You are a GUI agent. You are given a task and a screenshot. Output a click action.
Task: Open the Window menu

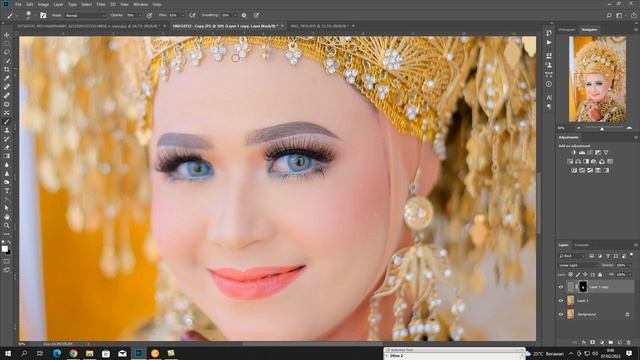[141, 4]
